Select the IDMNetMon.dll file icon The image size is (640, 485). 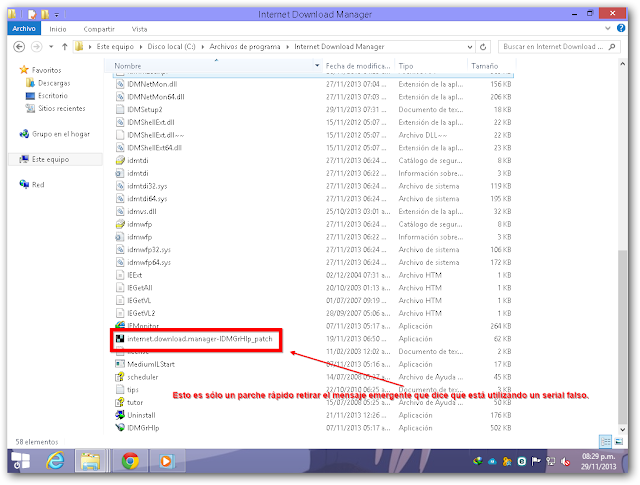(x=120, y=84)
